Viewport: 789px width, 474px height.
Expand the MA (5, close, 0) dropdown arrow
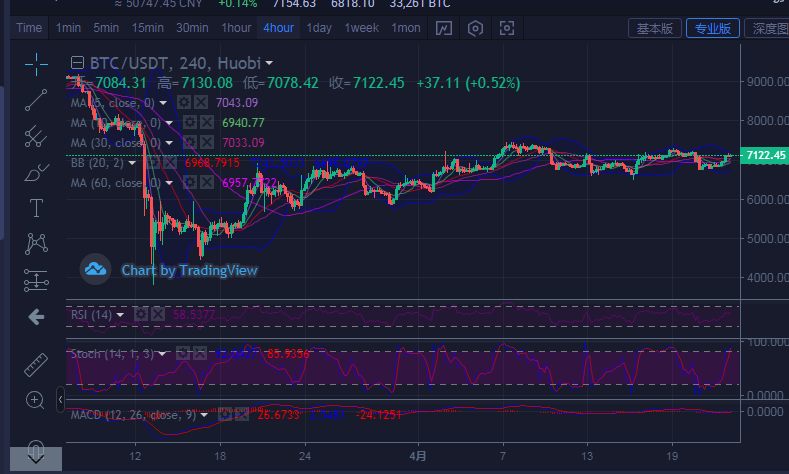pyautogui.click(x=163, y=103)
